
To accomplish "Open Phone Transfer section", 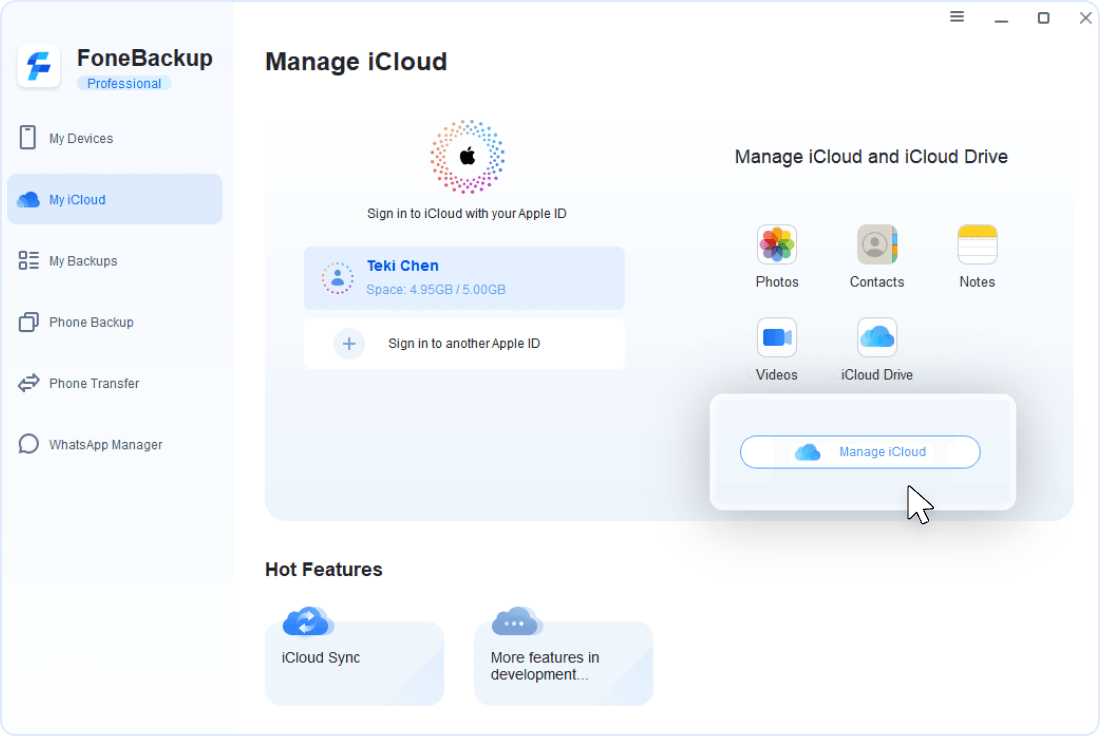I will coord(93,383).
